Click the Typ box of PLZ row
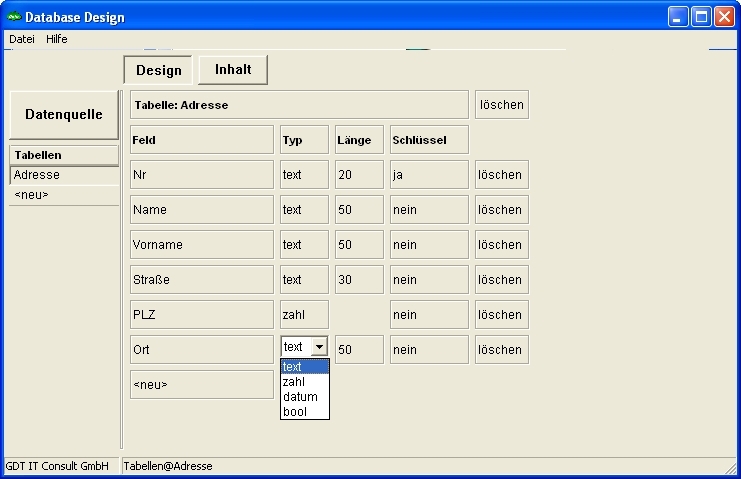 pos(304,315)
